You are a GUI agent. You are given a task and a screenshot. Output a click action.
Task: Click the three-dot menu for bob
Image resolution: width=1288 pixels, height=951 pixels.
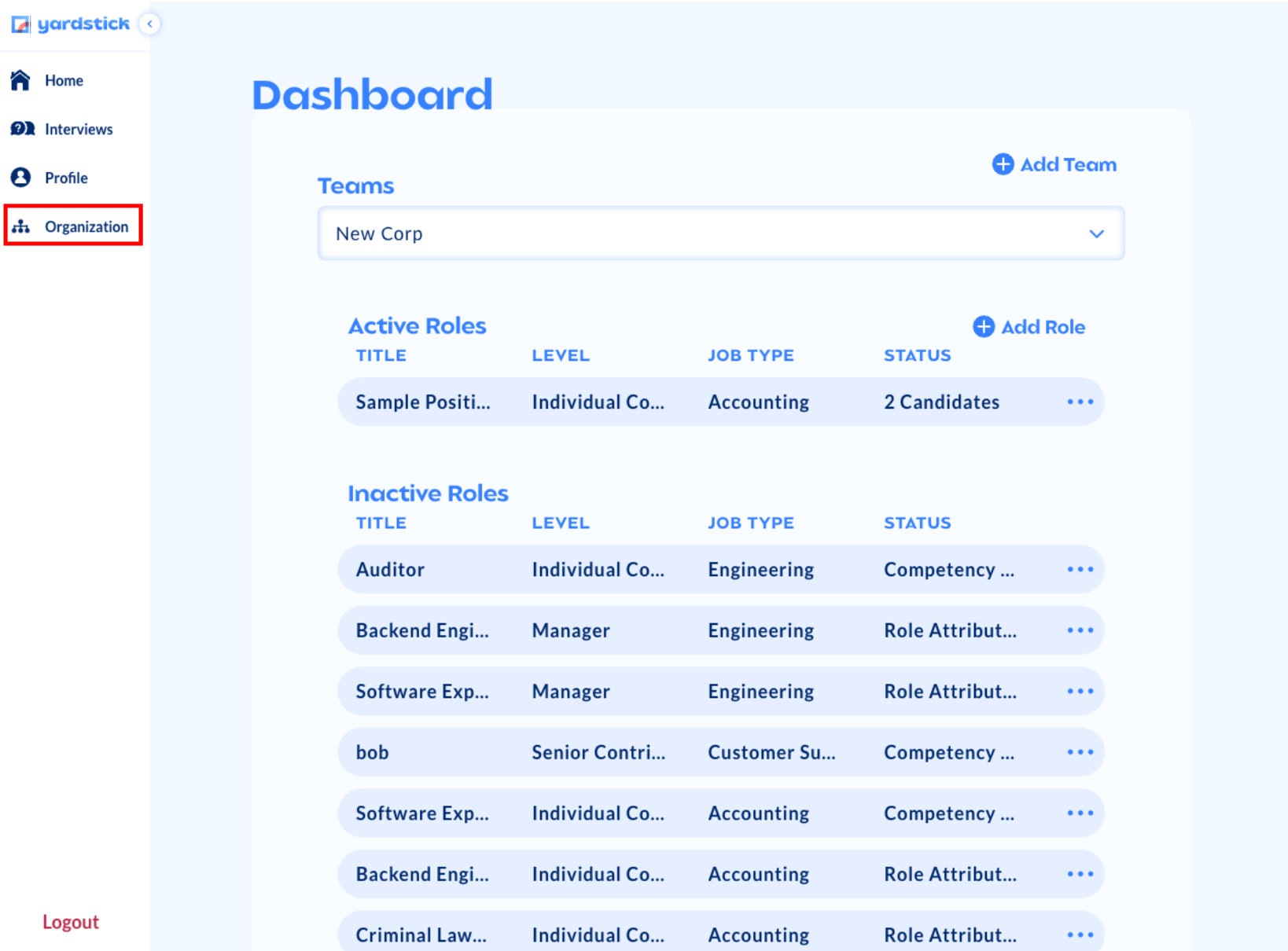coord(1080,751)
